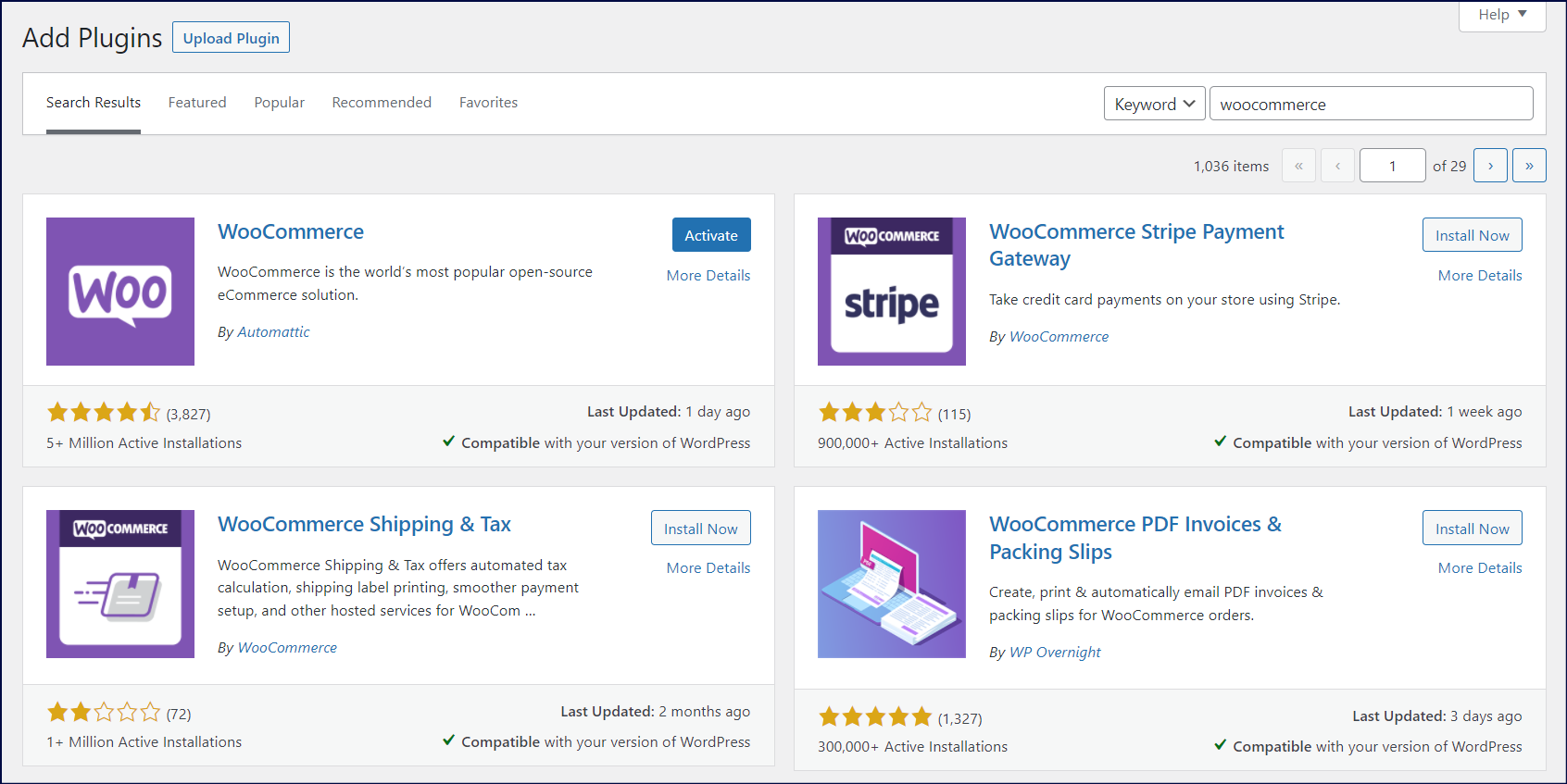Switch to Recommended tab
This screenshot has height=784, width=1567.
click(x=382, y=103)
